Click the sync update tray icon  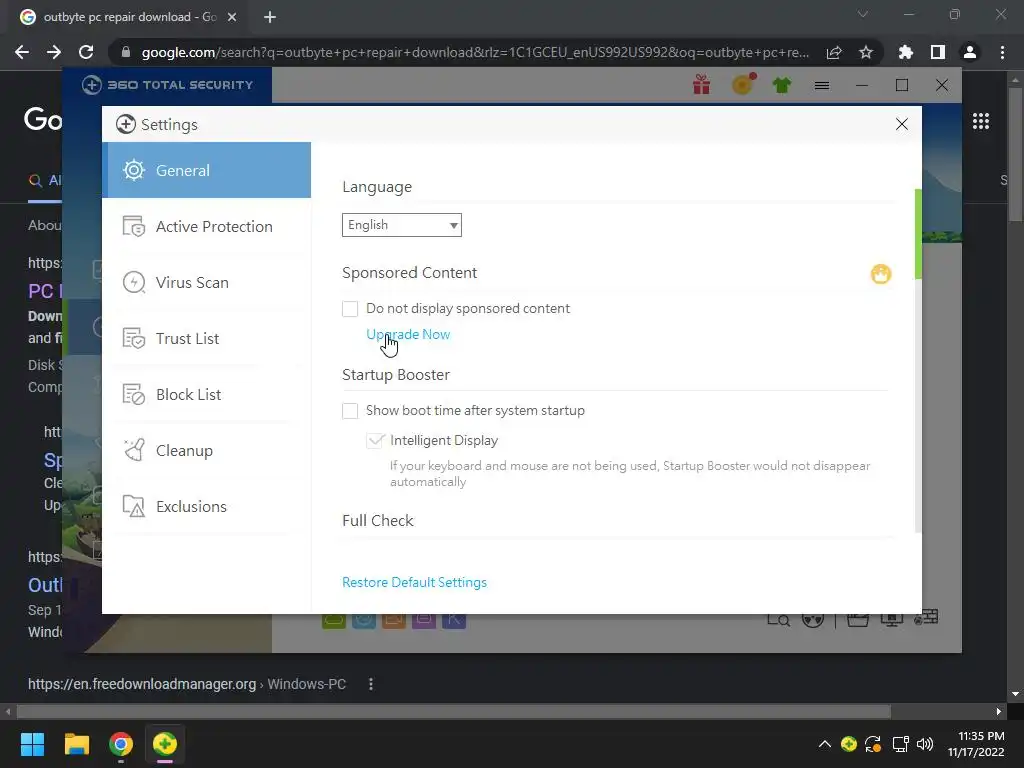(x=873, y=744)
